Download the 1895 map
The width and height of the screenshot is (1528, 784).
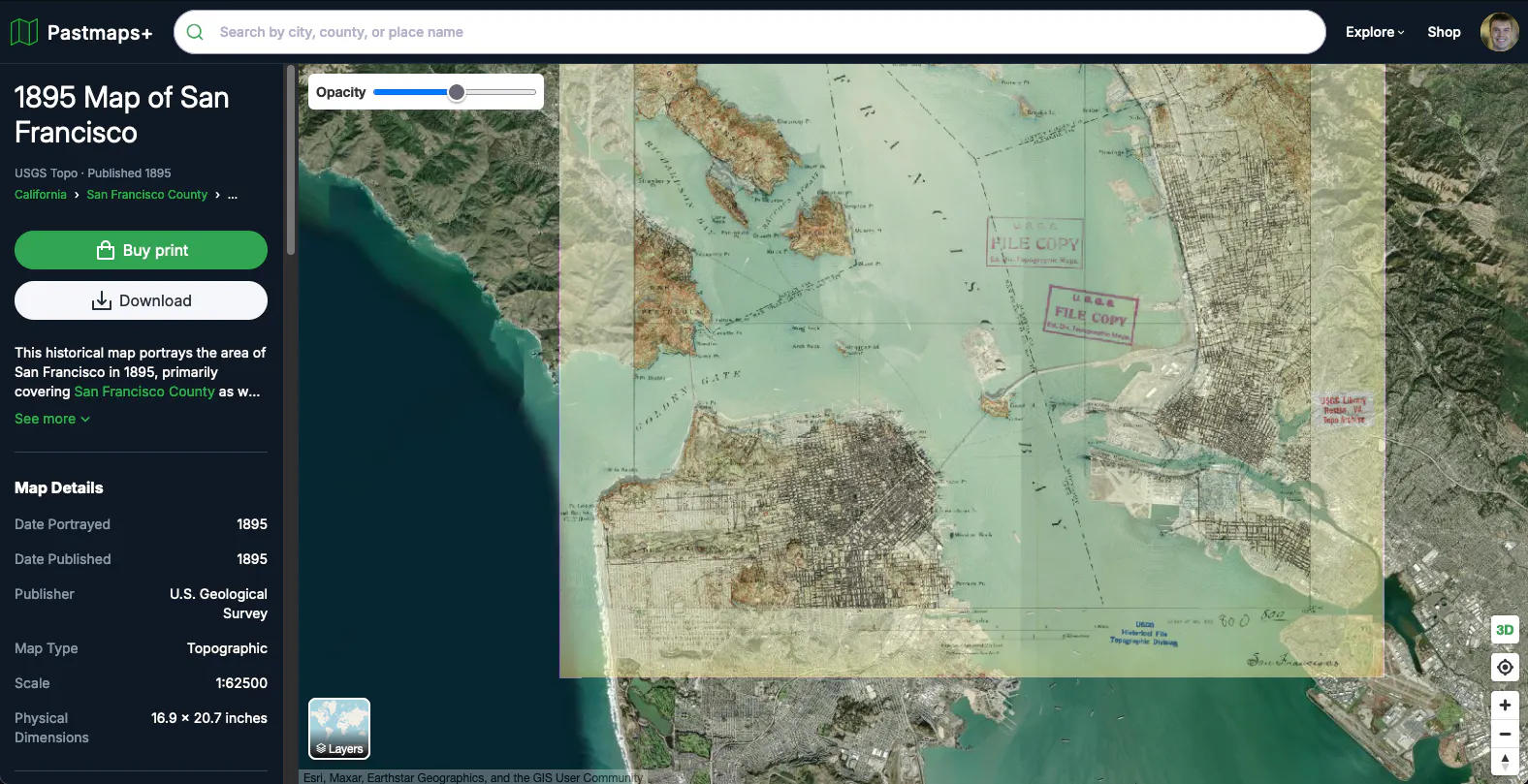point(141,300)
